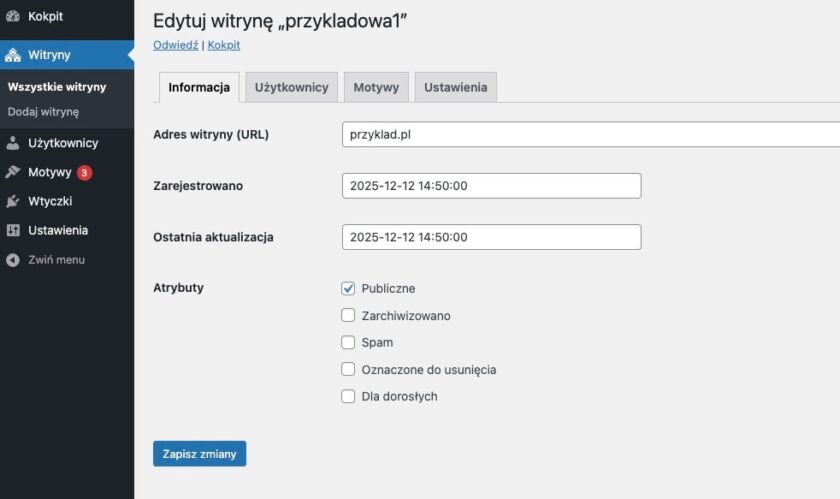840x499 pixels.
Task: Uncheck the Publiczne checkbox
Action: coord(348,288)
